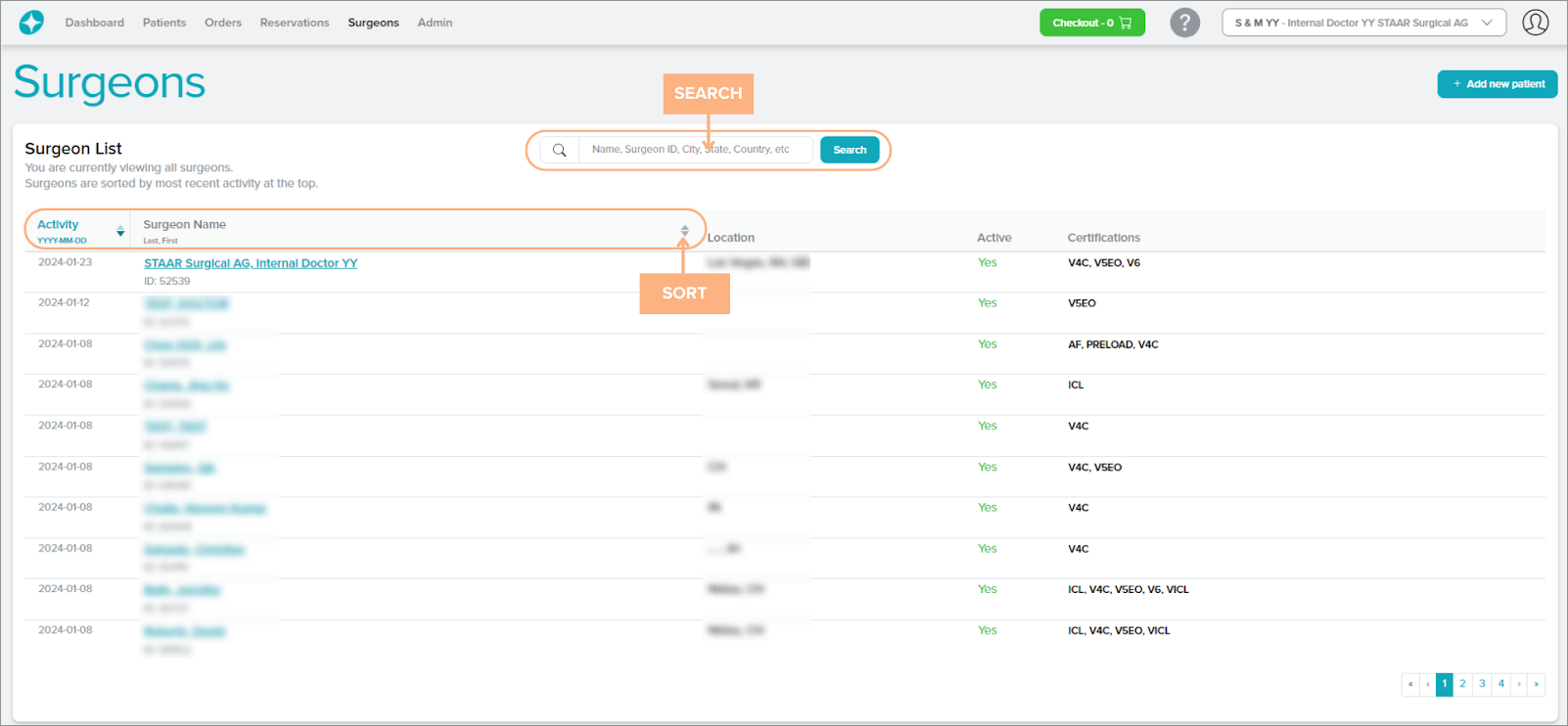Open the Admin menu item
Image resolution: width=1568 pixels, height=726 pixels.
click(x=435, y=23)
